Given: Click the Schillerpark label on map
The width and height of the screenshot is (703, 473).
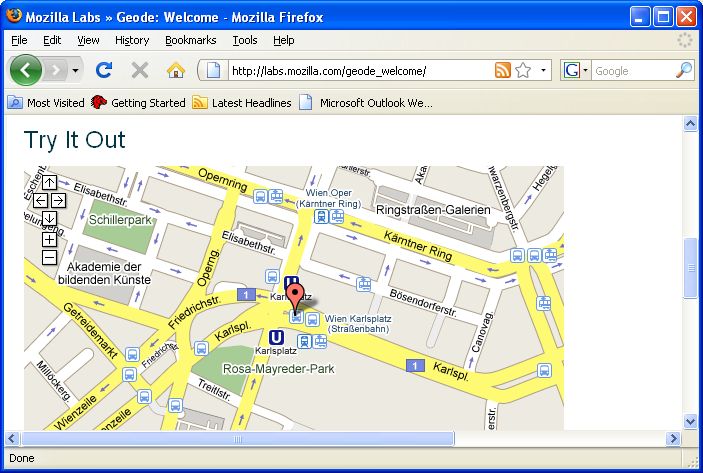Looking at the screenshot, I should pyautogui.click(x=120, y=220).
